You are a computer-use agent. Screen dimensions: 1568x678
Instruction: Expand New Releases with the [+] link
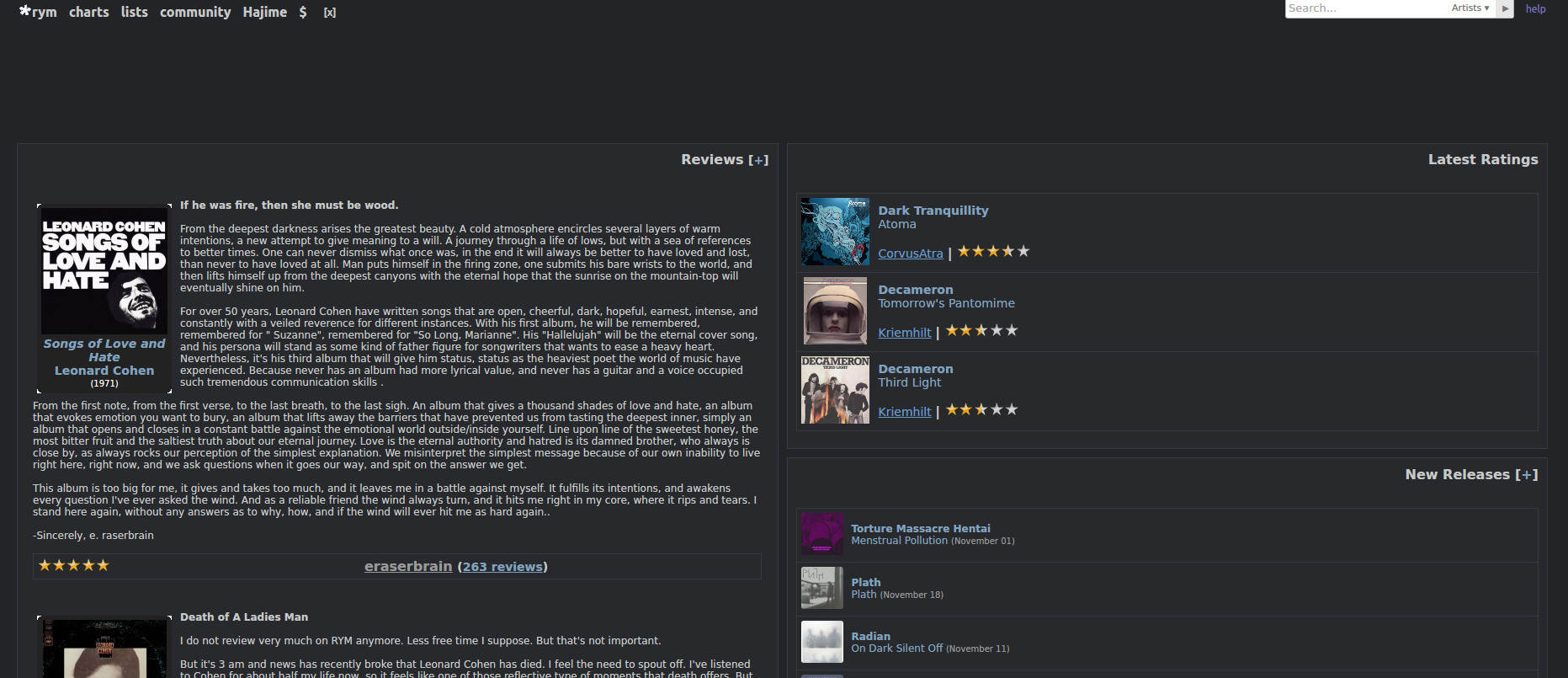coord(1527,475)
